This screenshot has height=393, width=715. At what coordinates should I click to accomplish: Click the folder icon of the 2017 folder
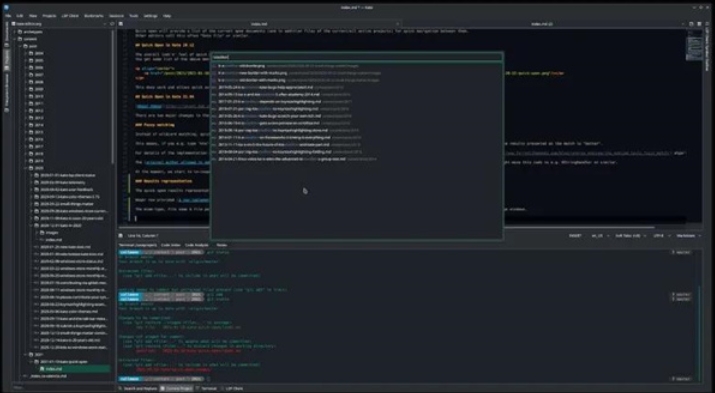coord(31,146)
